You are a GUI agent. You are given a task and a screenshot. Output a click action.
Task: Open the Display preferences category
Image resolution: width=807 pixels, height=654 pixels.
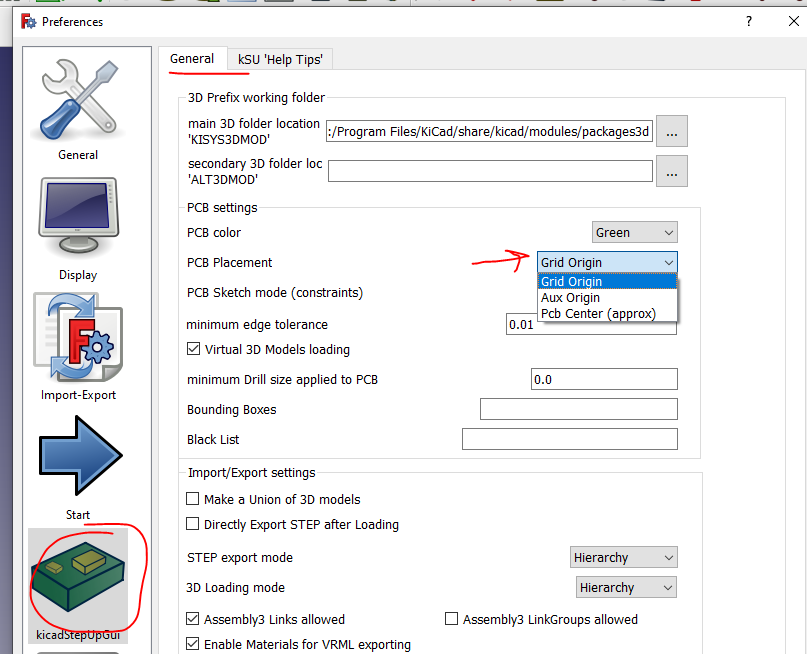tap(78, 229)
